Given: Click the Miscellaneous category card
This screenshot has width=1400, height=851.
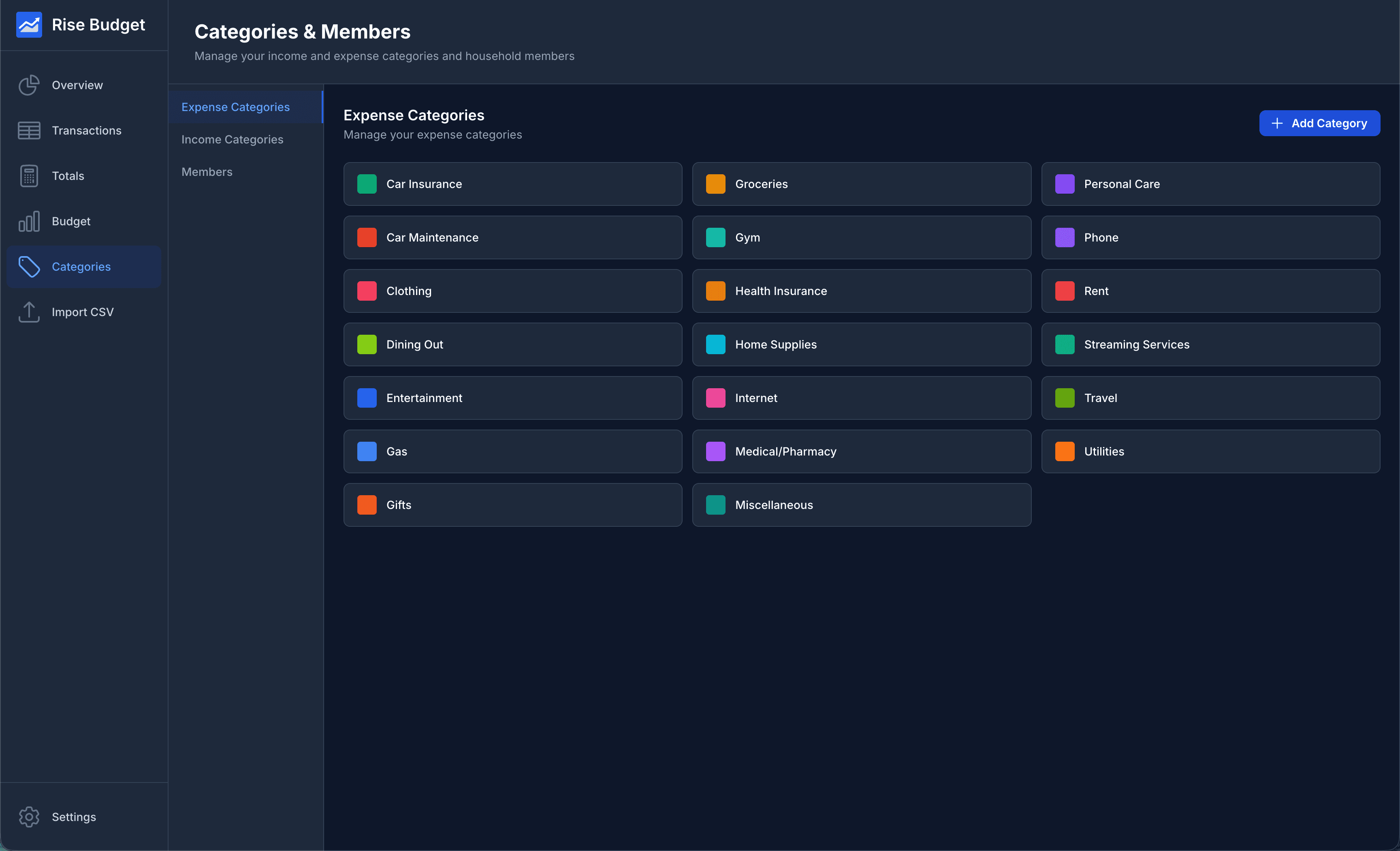Looking at the screenshot, I should tap(861, 505).
